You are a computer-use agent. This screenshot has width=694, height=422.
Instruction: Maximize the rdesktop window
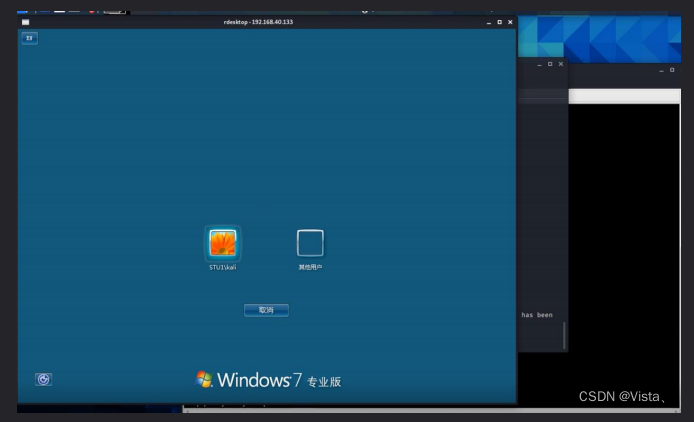coord(499,22)
